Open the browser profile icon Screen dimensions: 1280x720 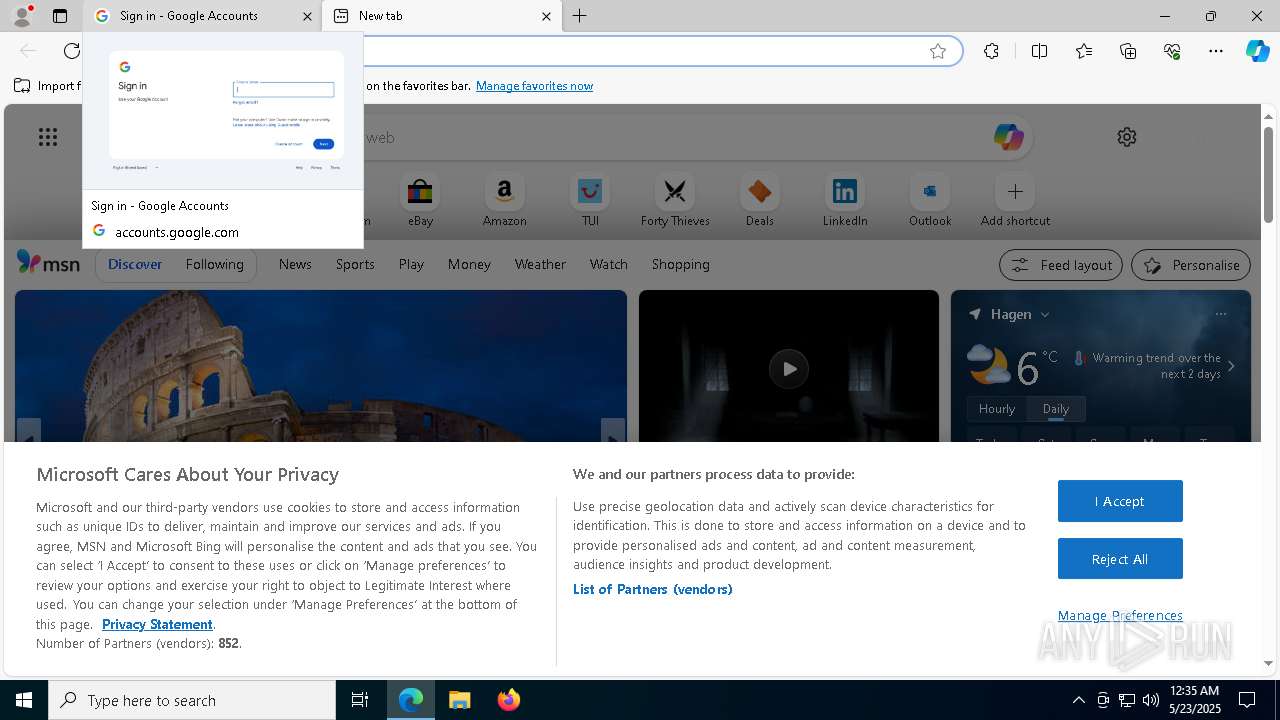click(x=22, y=16)
